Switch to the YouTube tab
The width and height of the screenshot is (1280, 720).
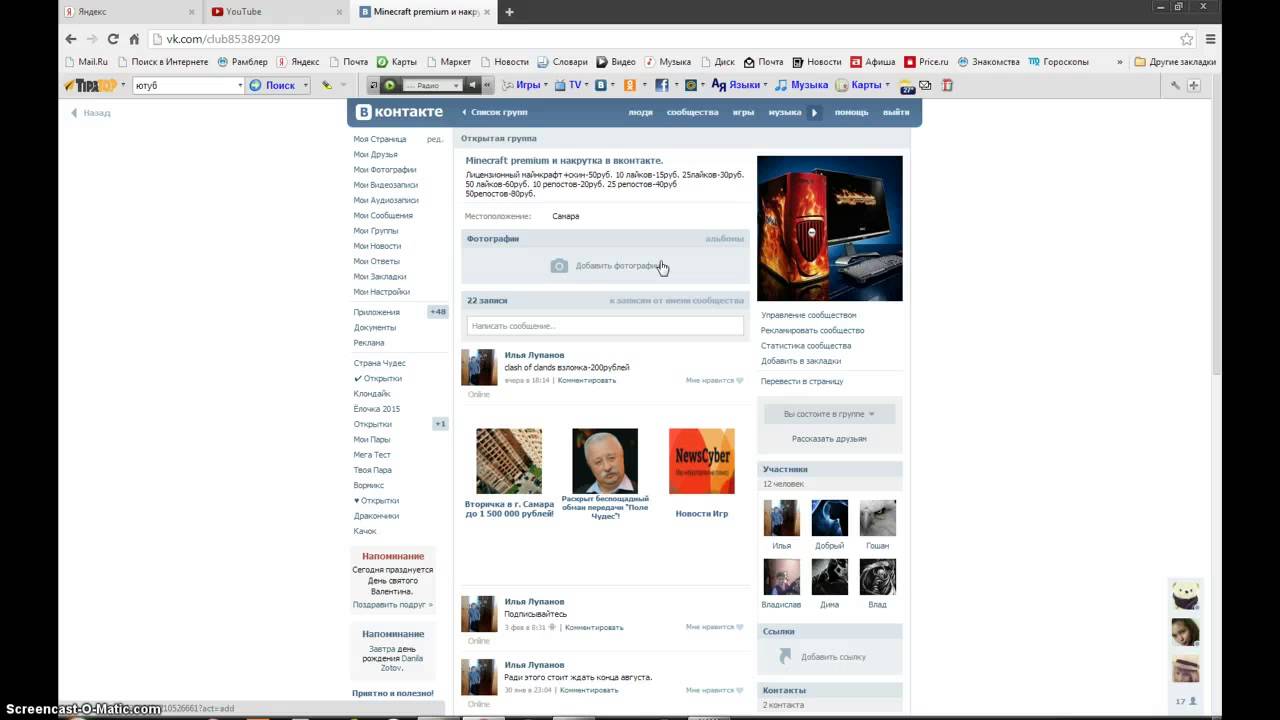[x=277, y=12]
